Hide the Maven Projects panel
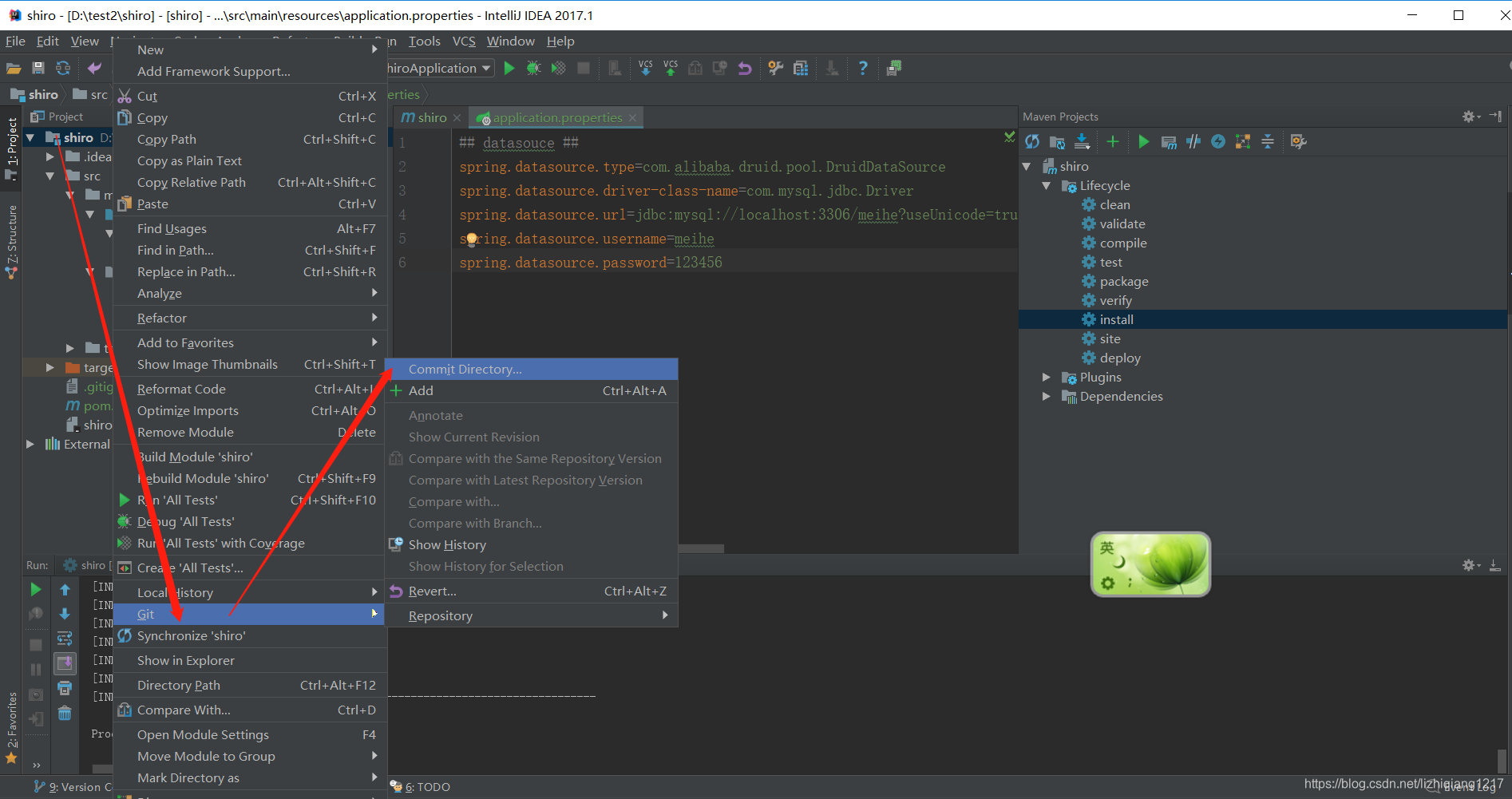Image resolution: width=1512 pixels, height=799 pixels. [1496, 117]
